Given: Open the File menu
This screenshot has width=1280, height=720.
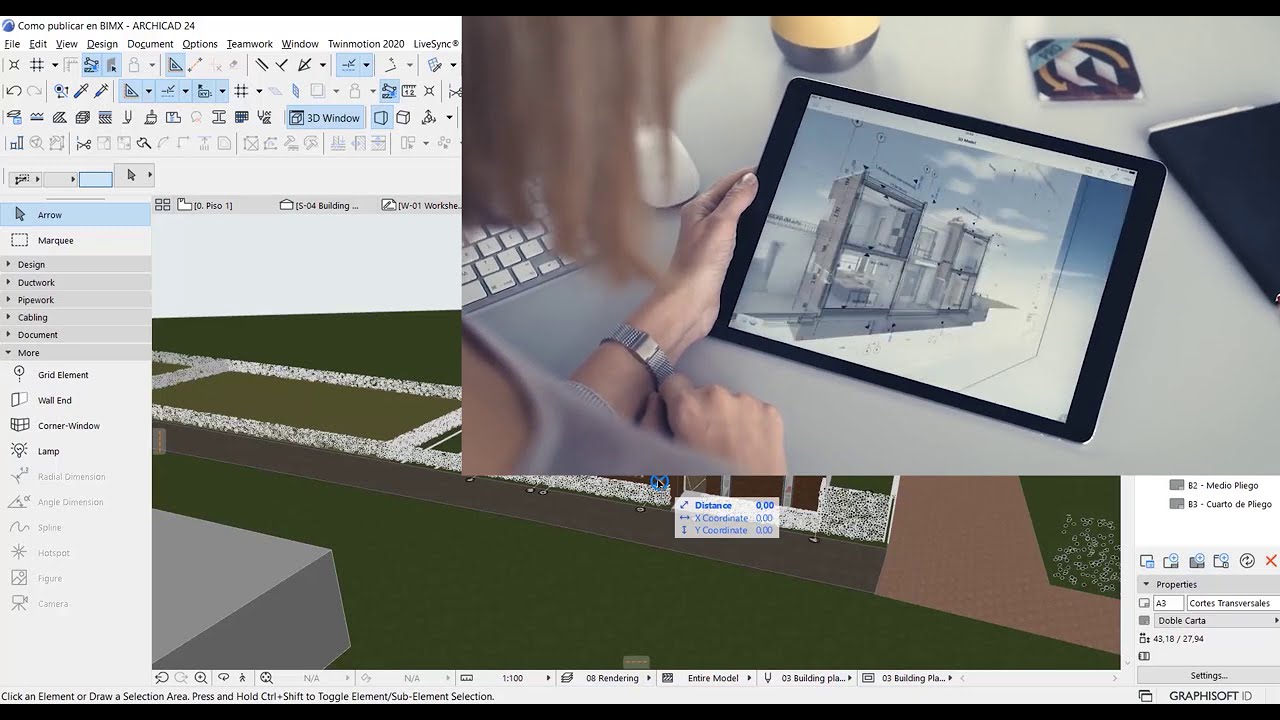Looking at the screenshot, I should tap(12, 44).
